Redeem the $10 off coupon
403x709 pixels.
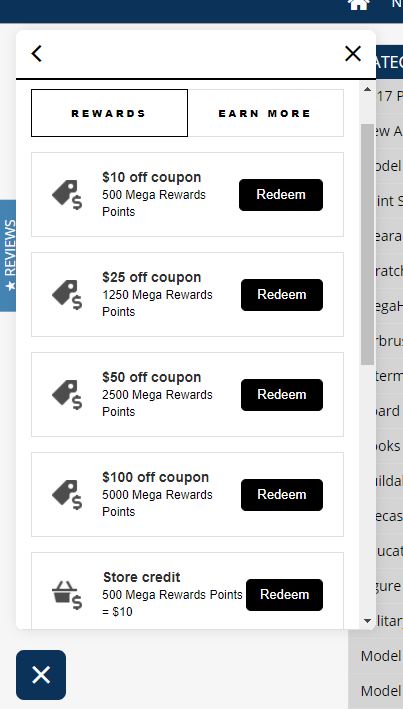pos(281,195)
